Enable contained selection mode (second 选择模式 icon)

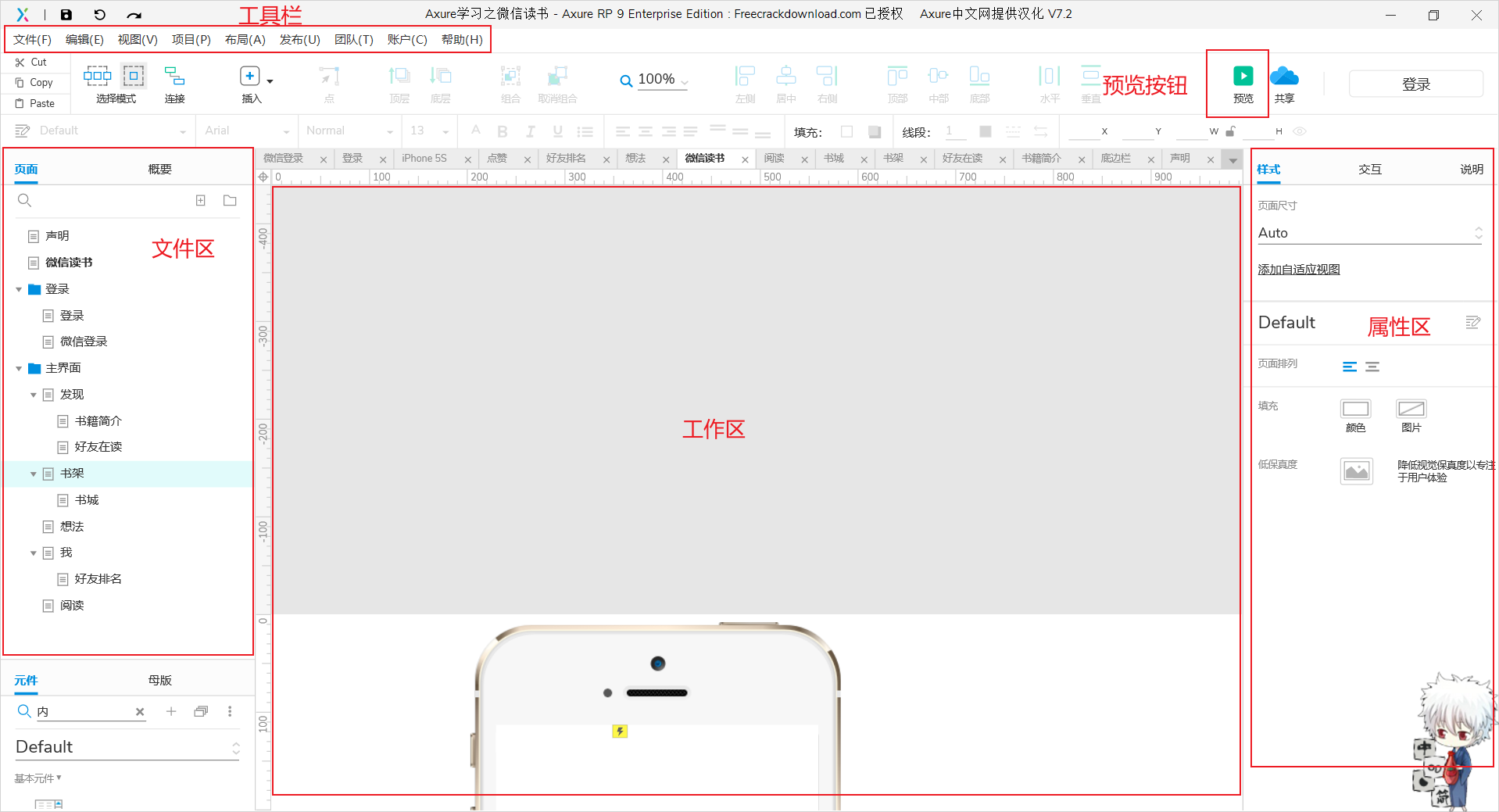tap(134, 76)
